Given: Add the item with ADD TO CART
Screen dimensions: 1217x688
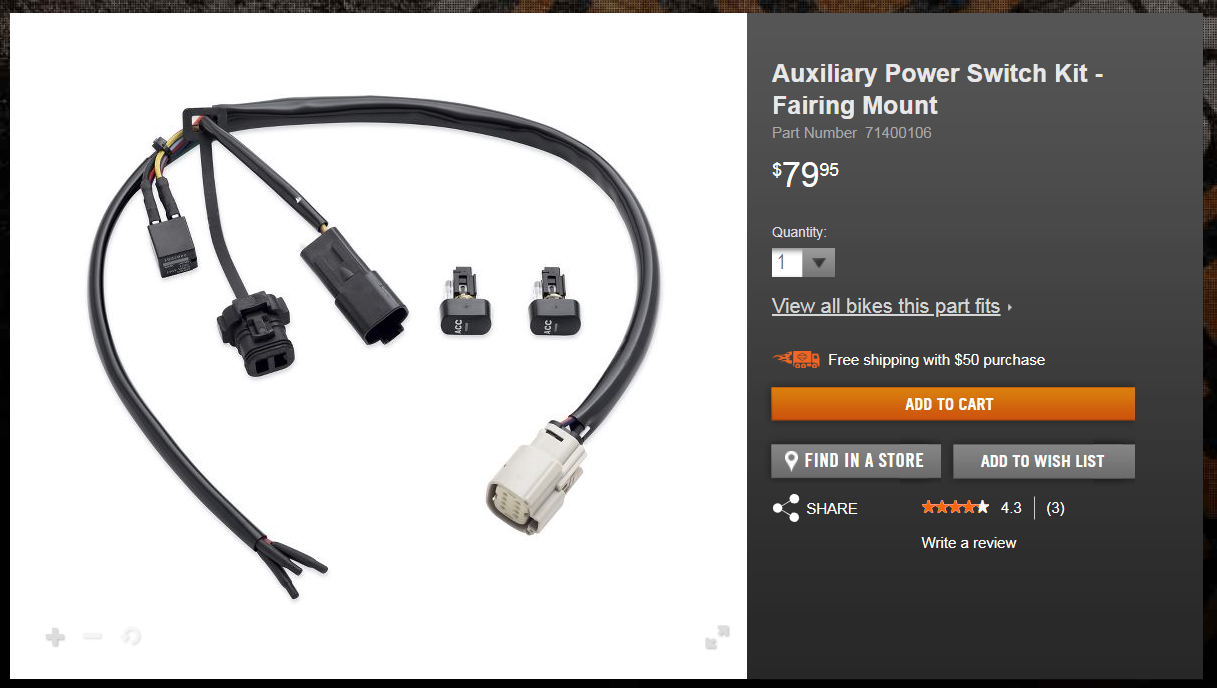Looking at the screenshot, I should [x=953, y=404].
